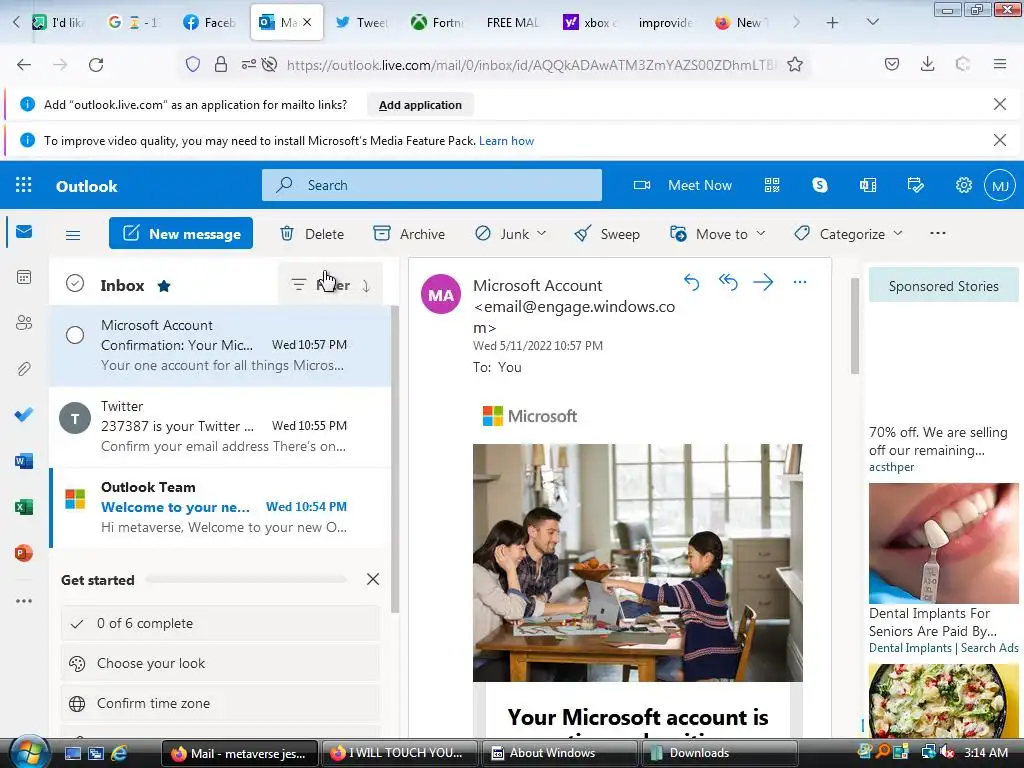Launch PowerPoint from the sidebar
Screen dimensions: 1024x768
pyautogui.click(x=24, y=553)
